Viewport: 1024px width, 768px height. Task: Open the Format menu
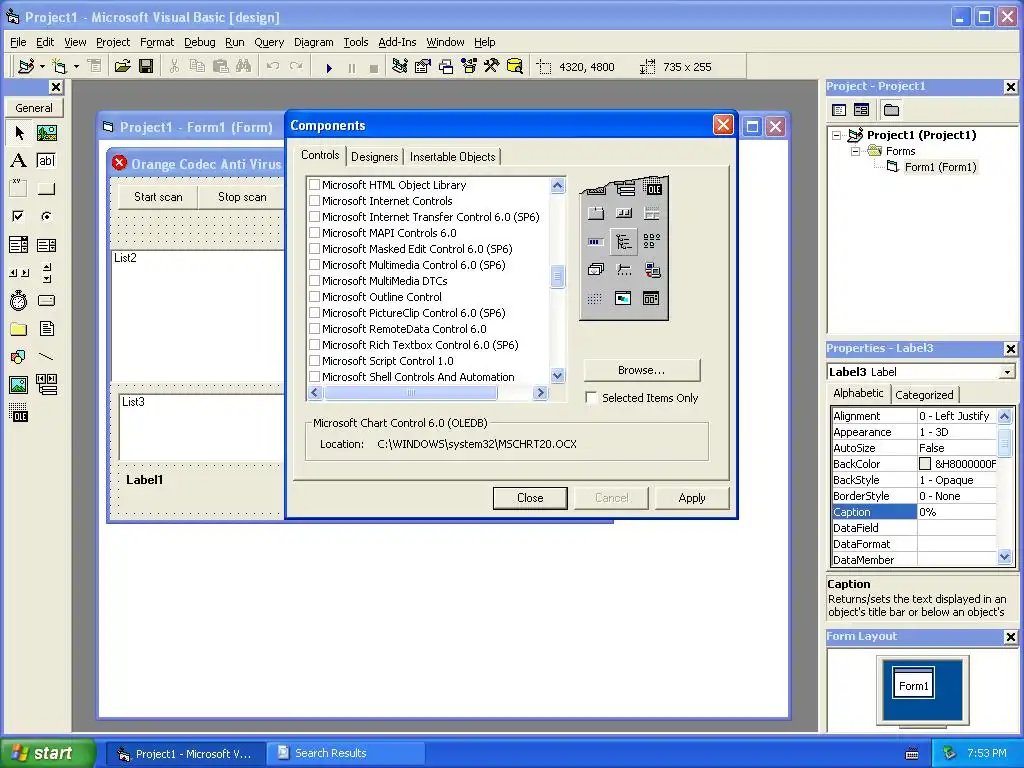tap(157, 42)
